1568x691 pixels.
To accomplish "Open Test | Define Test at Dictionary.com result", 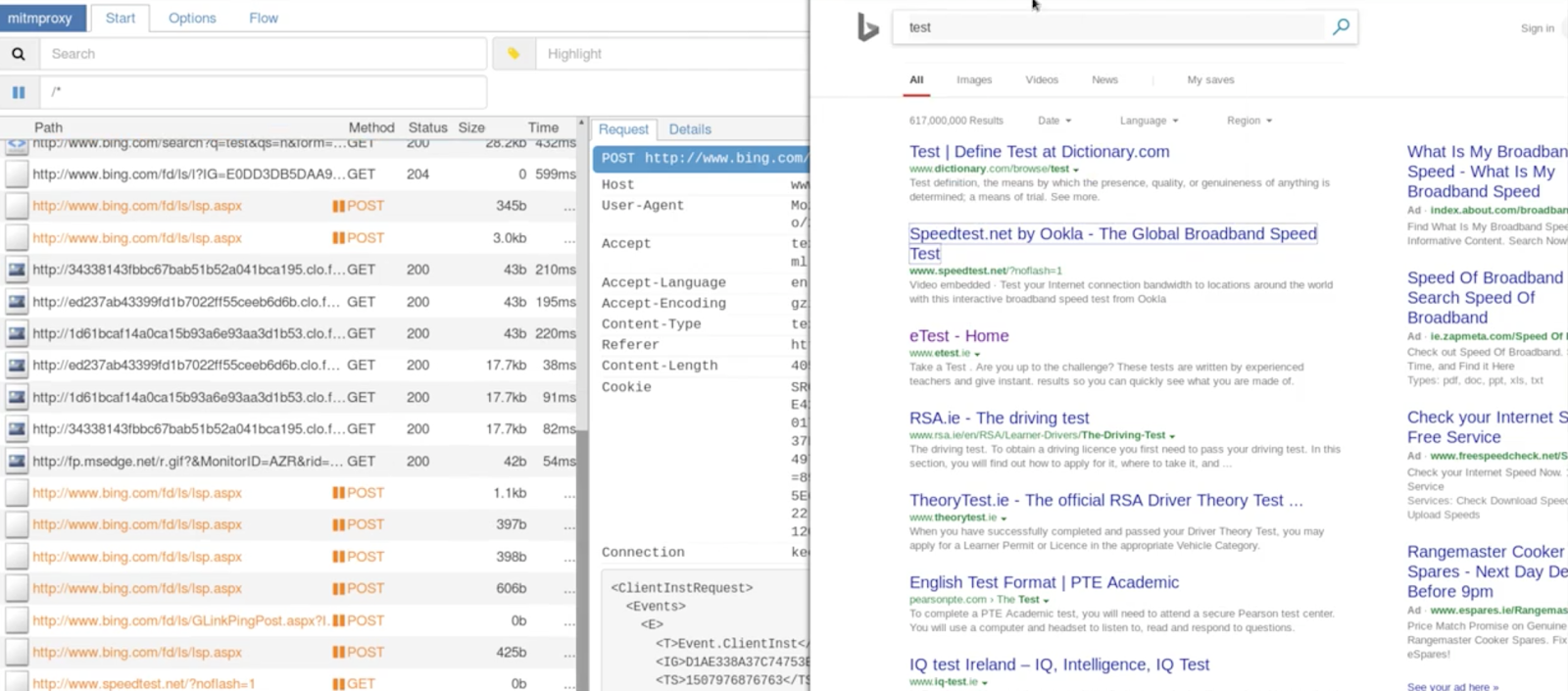I will click(1039, 152).
